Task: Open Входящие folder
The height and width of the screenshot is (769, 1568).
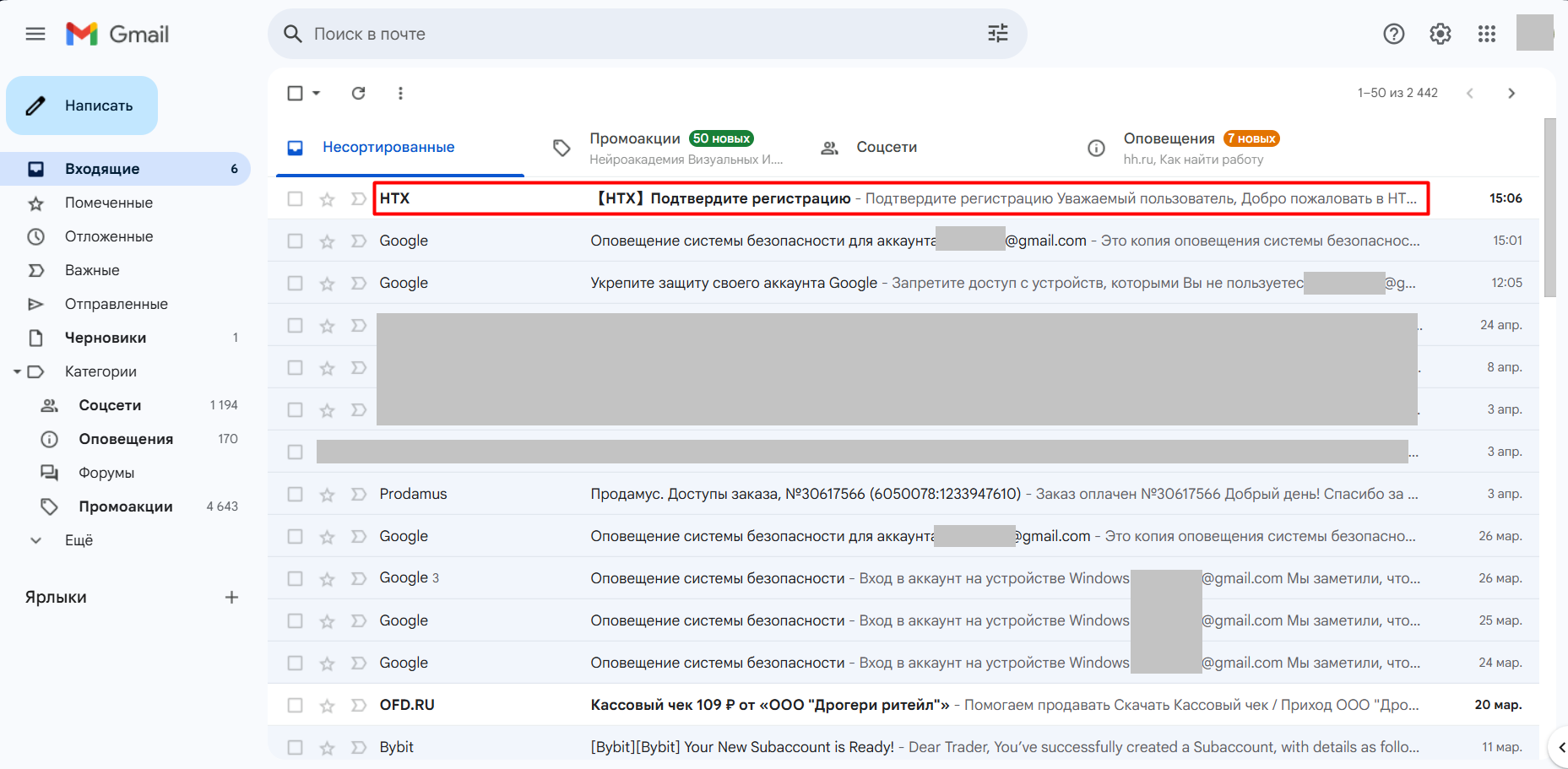Action: pyautogui.click(x=125, y=169)
